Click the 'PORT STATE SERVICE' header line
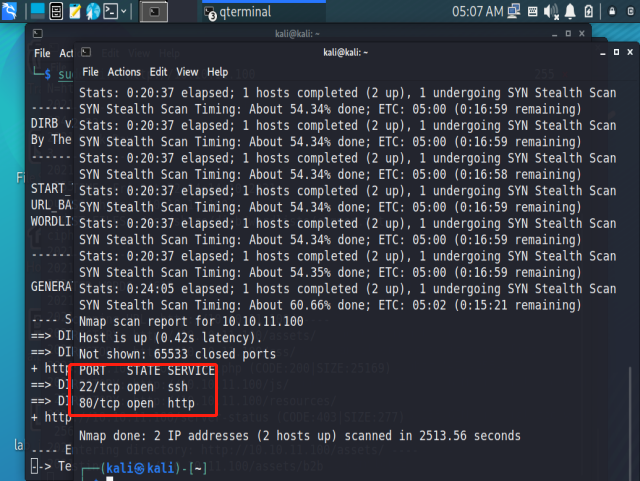This screenshot has width=640, height=481. coord(147,370)
